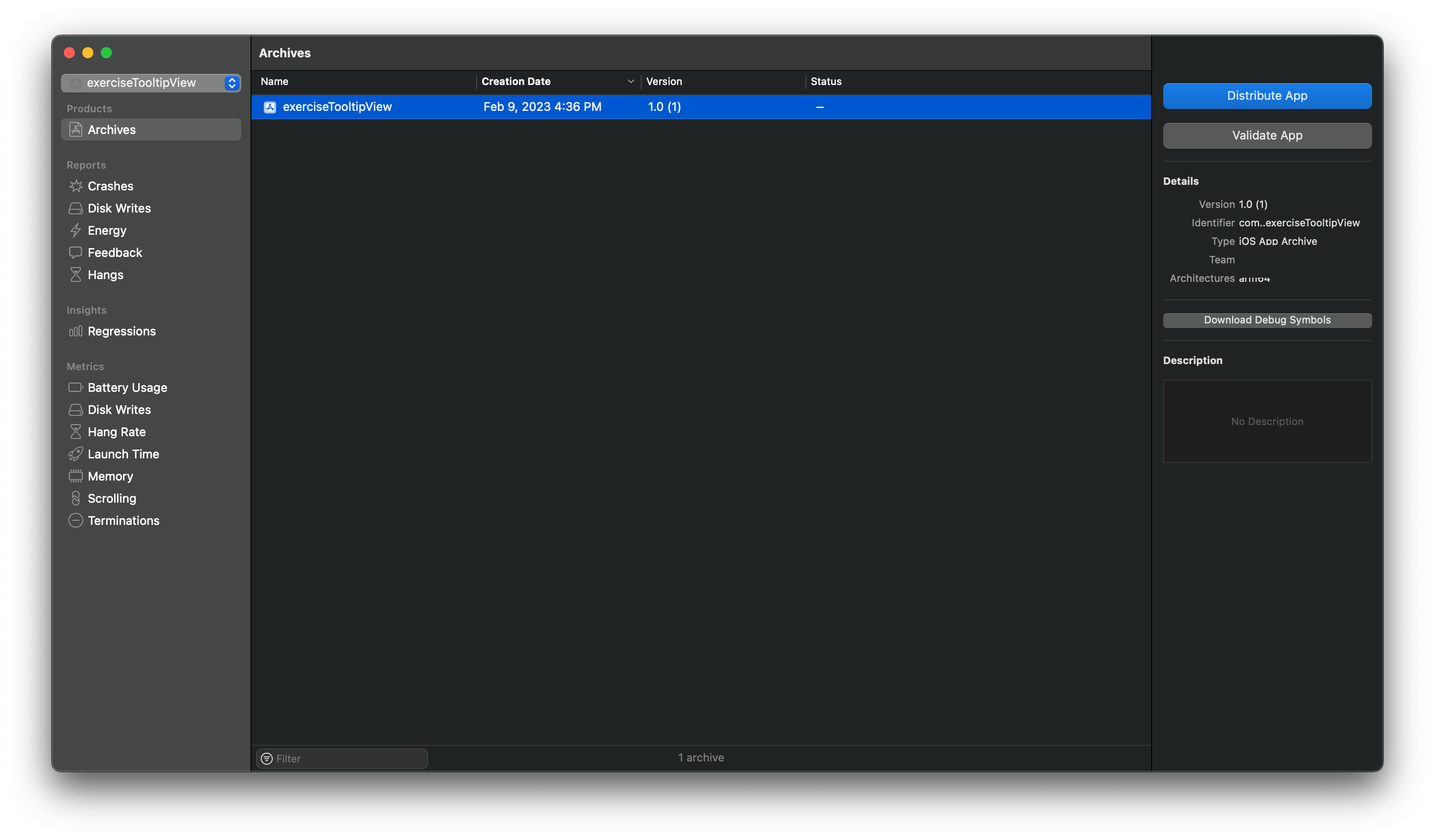Toggle the Creation Date sort chevron
Image resolution: width=1435 pixels, height=840 pixels.
[631, 81]
